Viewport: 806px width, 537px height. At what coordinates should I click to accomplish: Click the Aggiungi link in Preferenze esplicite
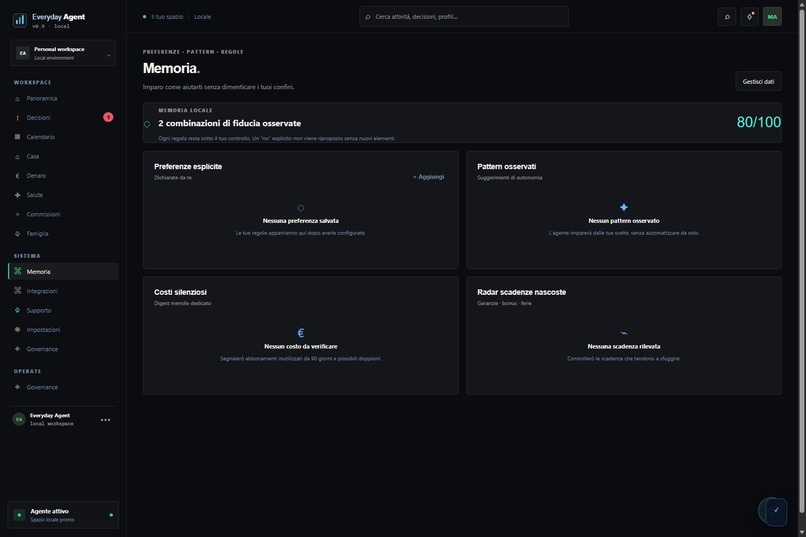(x=429, y=177)
